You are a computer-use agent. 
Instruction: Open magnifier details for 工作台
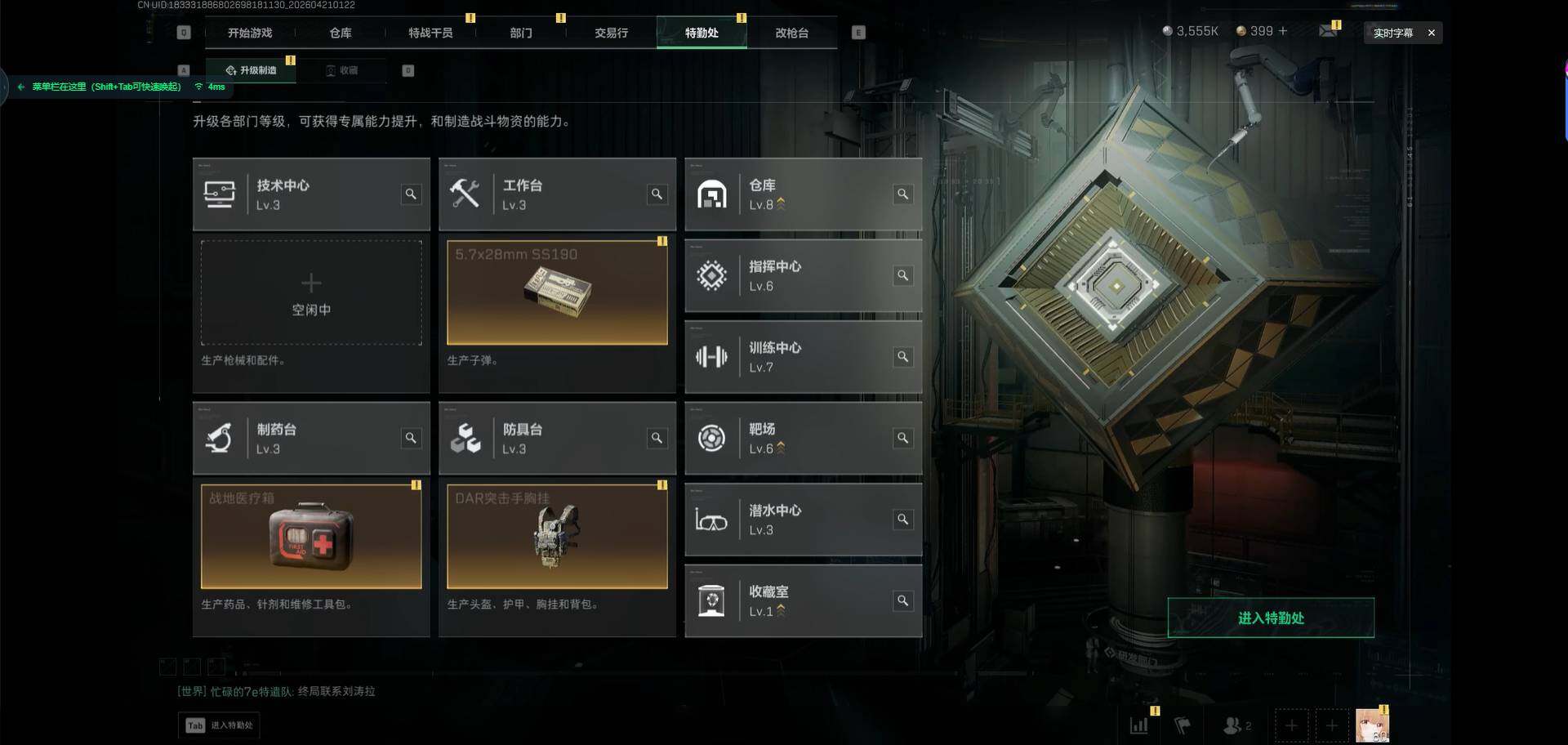[x=657, y=194]
